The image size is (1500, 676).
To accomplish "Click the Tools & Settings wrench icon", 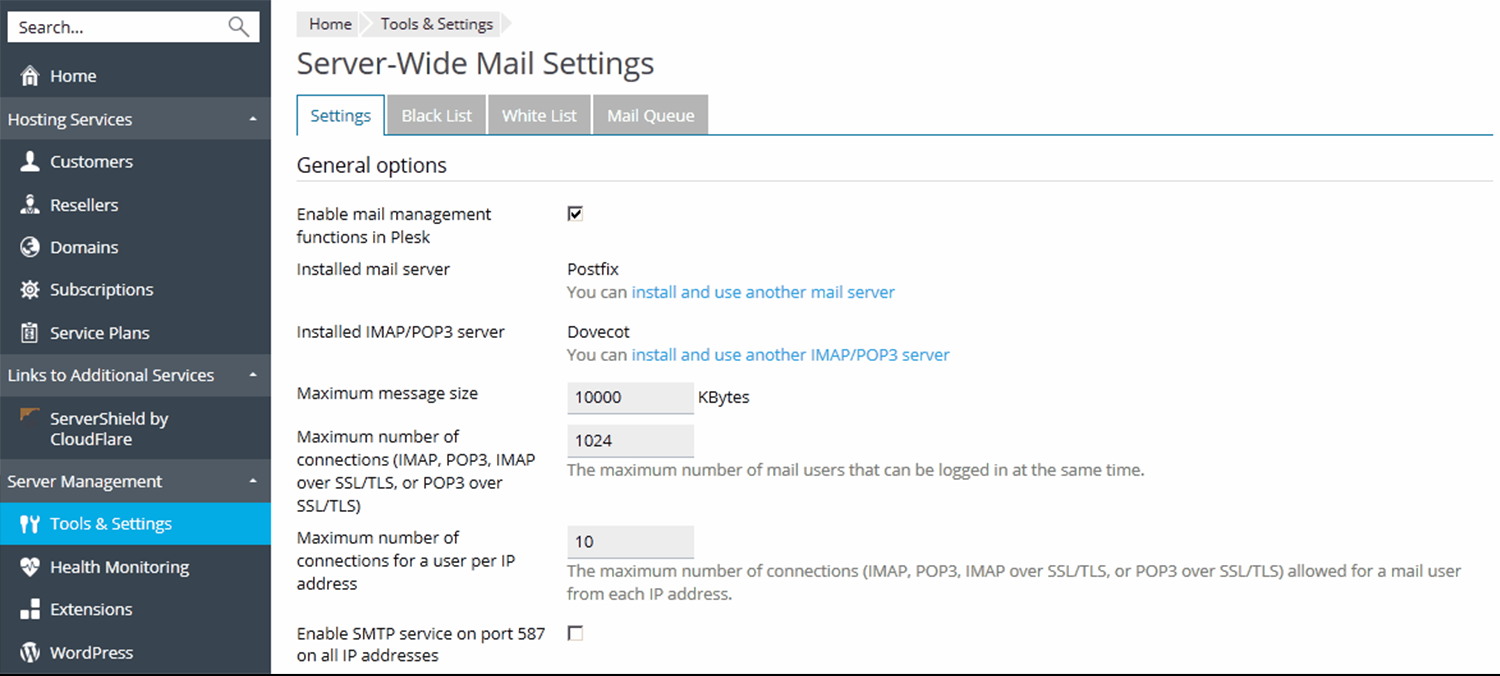I will 30,524.
